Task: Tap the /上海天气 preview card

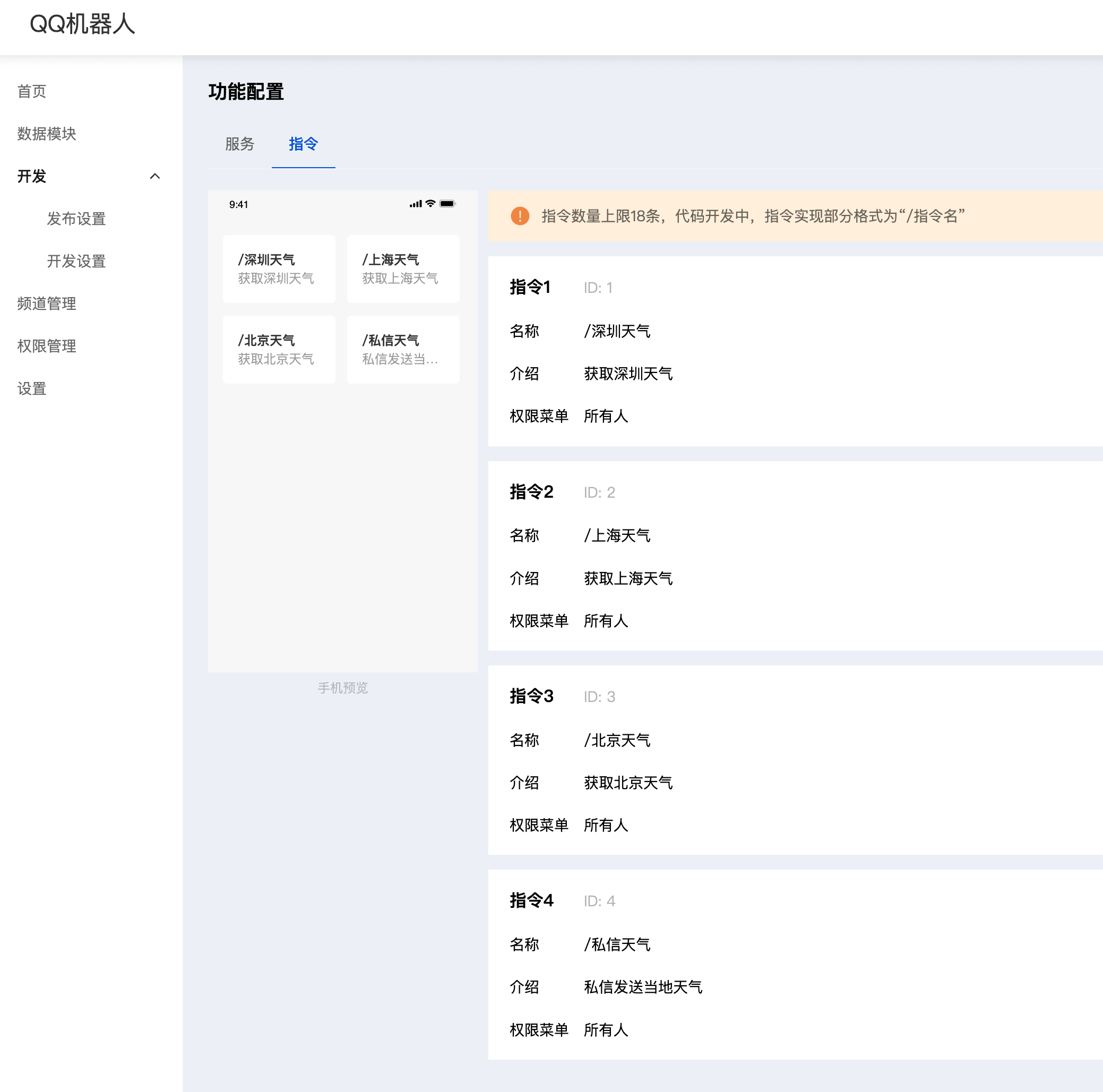Action: [403, 269]
